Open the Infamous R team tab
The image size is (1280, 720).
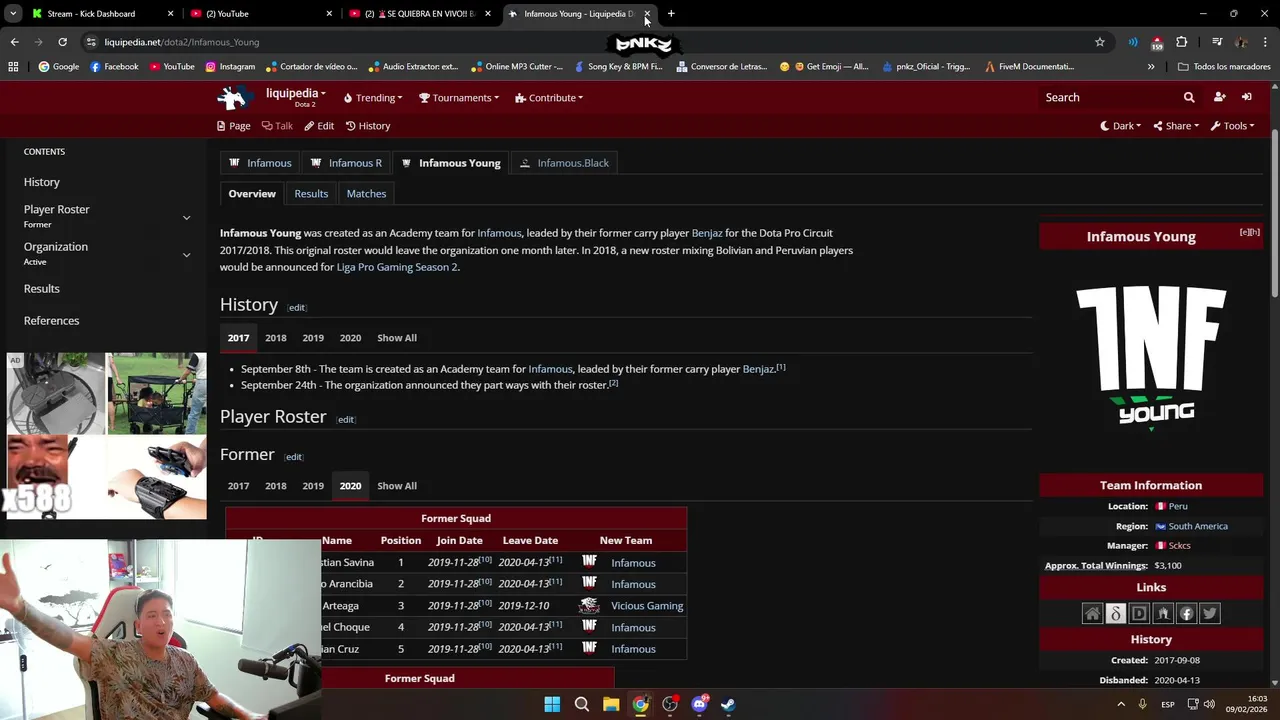346,163
